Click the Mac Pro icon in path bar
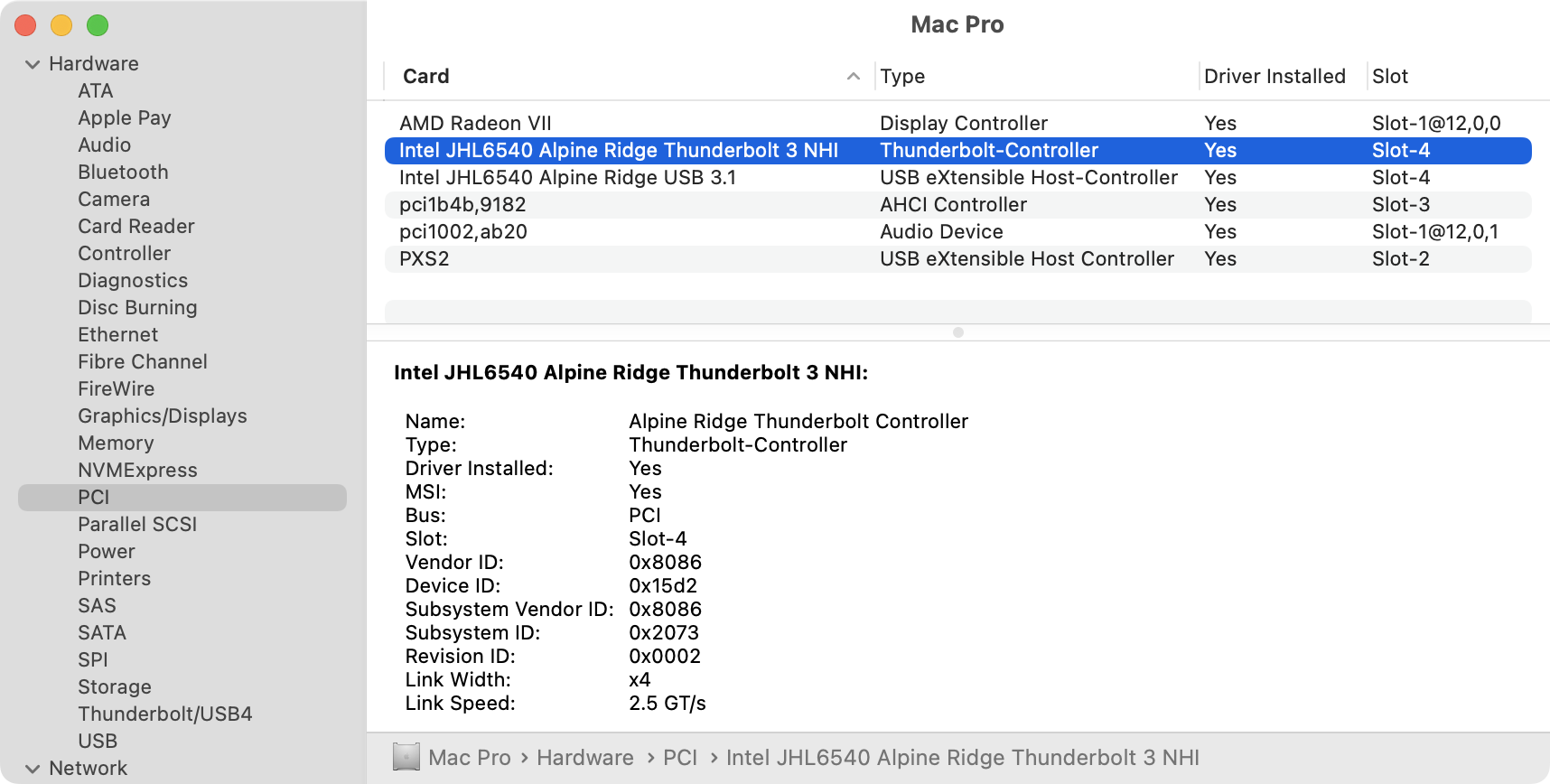 tap(406, 757)
